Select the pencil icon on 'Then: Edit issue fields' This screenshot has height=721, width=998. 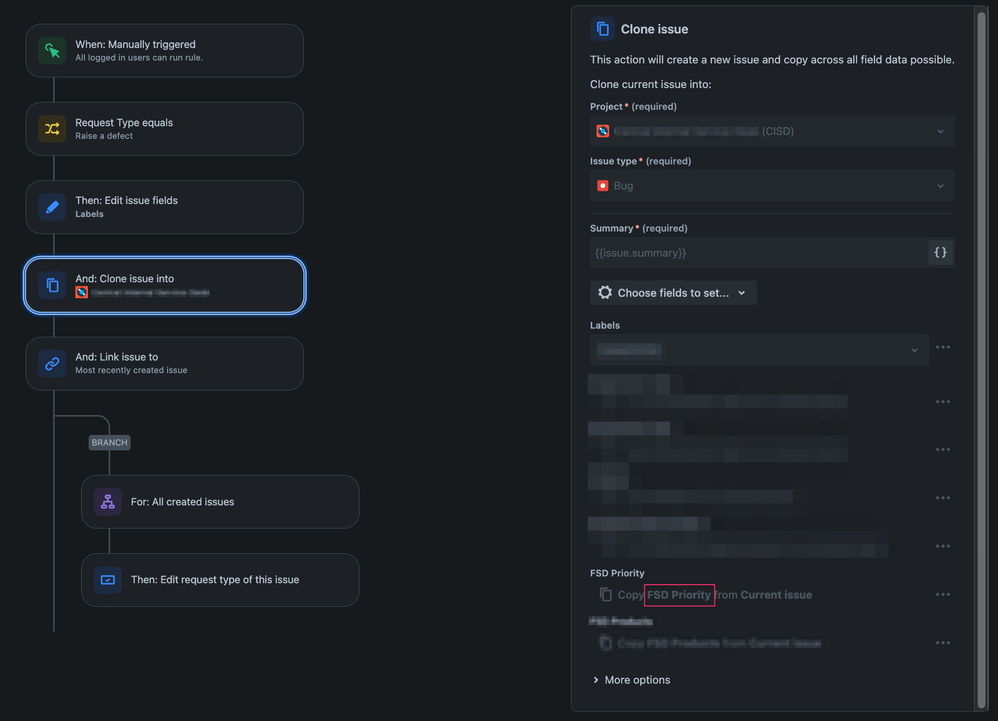pyautogui.click(x=51, y=206)
